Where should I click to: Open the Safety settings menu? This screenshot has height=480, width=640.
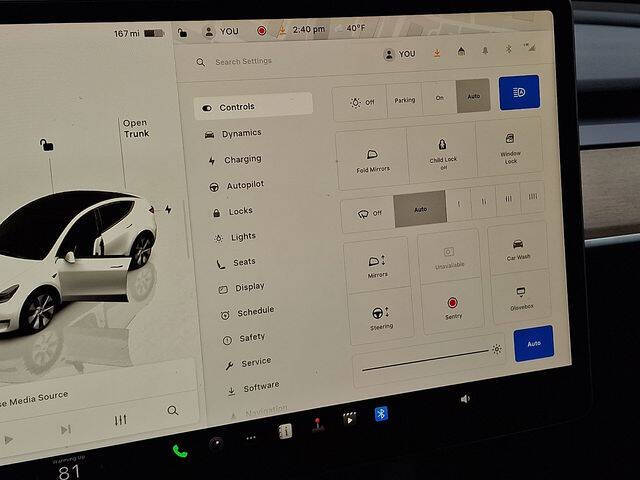coord(244,338)
